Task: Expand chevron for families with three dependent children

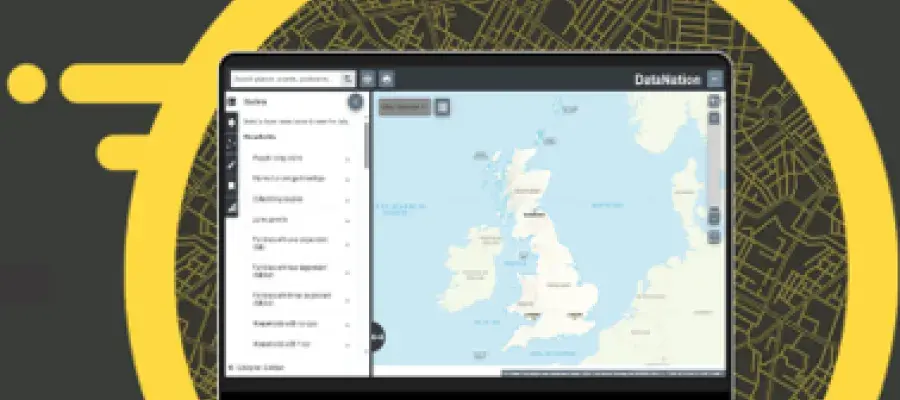Action: tap(347, 300)
